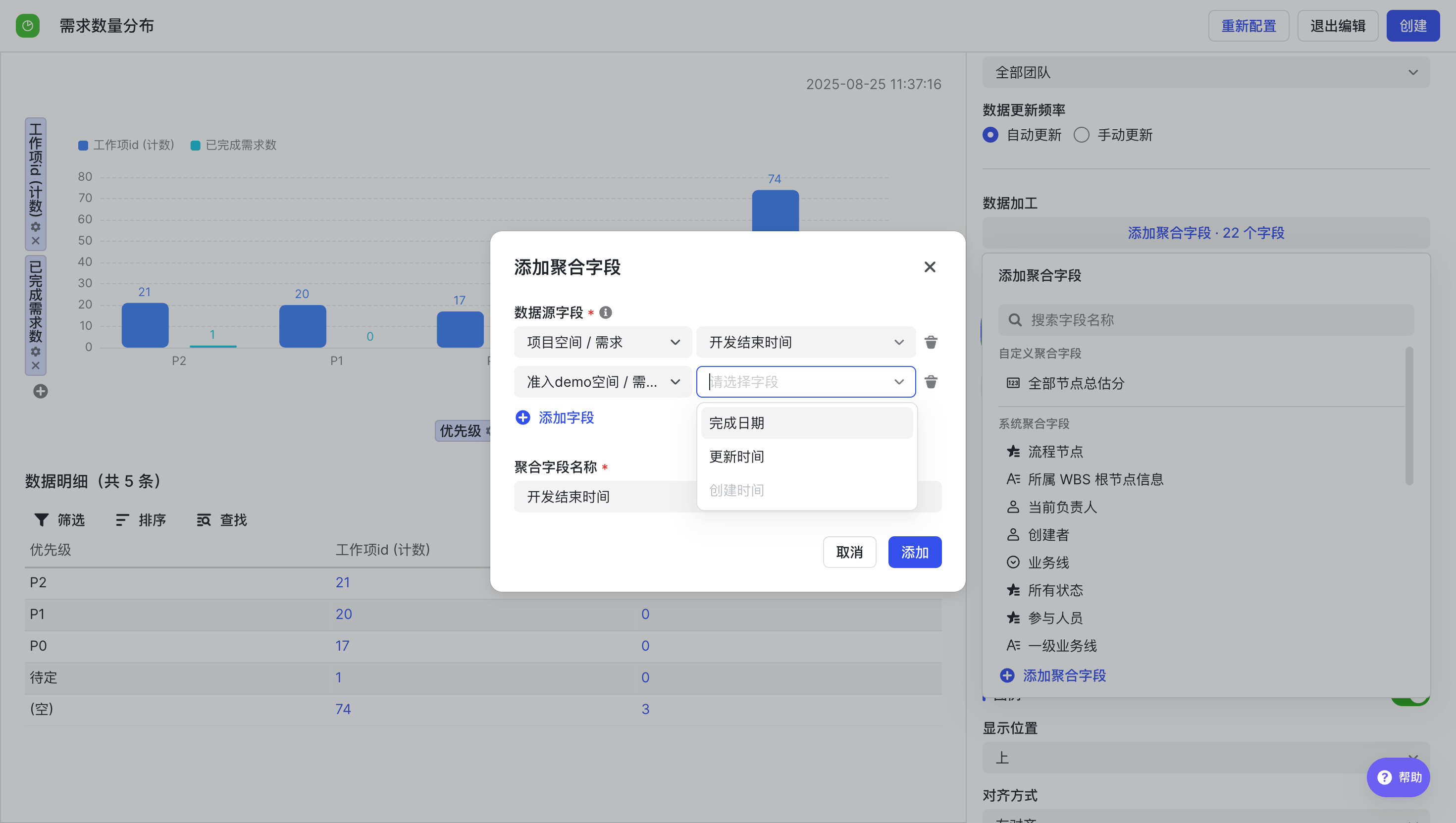Viewport: 1456px width, 823px height.
Task: Select the 手动更新 radio button
Action: click(1081, 135)
